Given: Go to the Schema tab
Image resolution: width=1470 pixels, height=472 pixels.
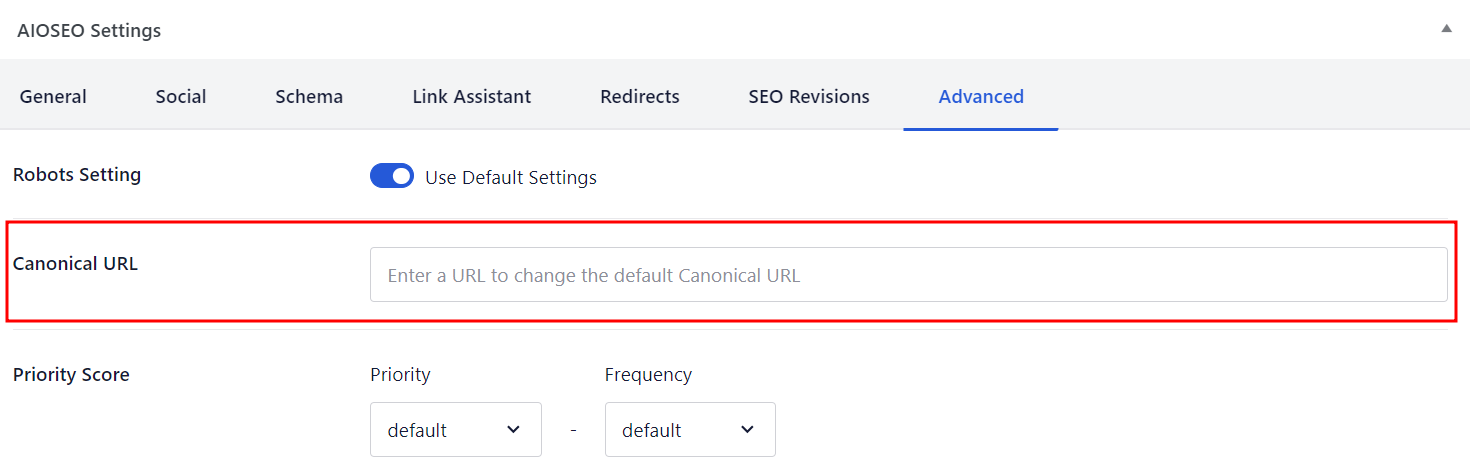Looking at the screenshot, I should pyautogui.click(x=309, y=97).
